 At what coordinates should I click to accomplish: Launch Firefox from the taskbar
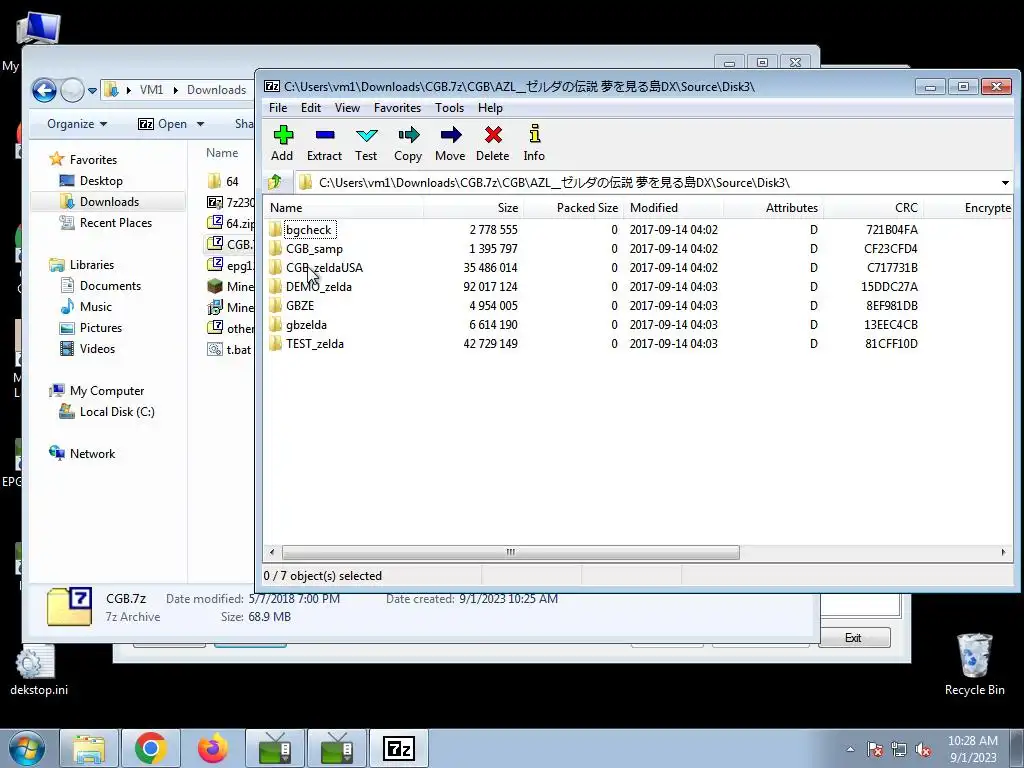pyautogui.click(x=212, y=748)
